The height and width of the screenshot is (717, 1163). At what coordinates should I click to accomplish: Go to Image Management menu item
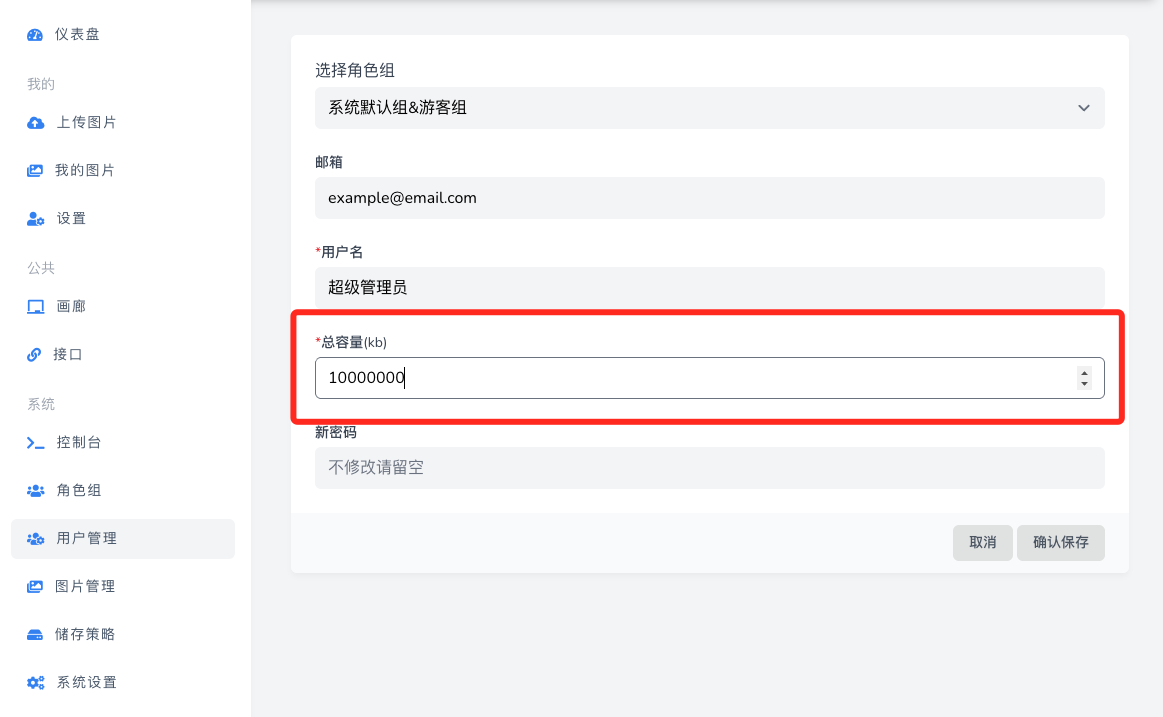coord(85,587)
